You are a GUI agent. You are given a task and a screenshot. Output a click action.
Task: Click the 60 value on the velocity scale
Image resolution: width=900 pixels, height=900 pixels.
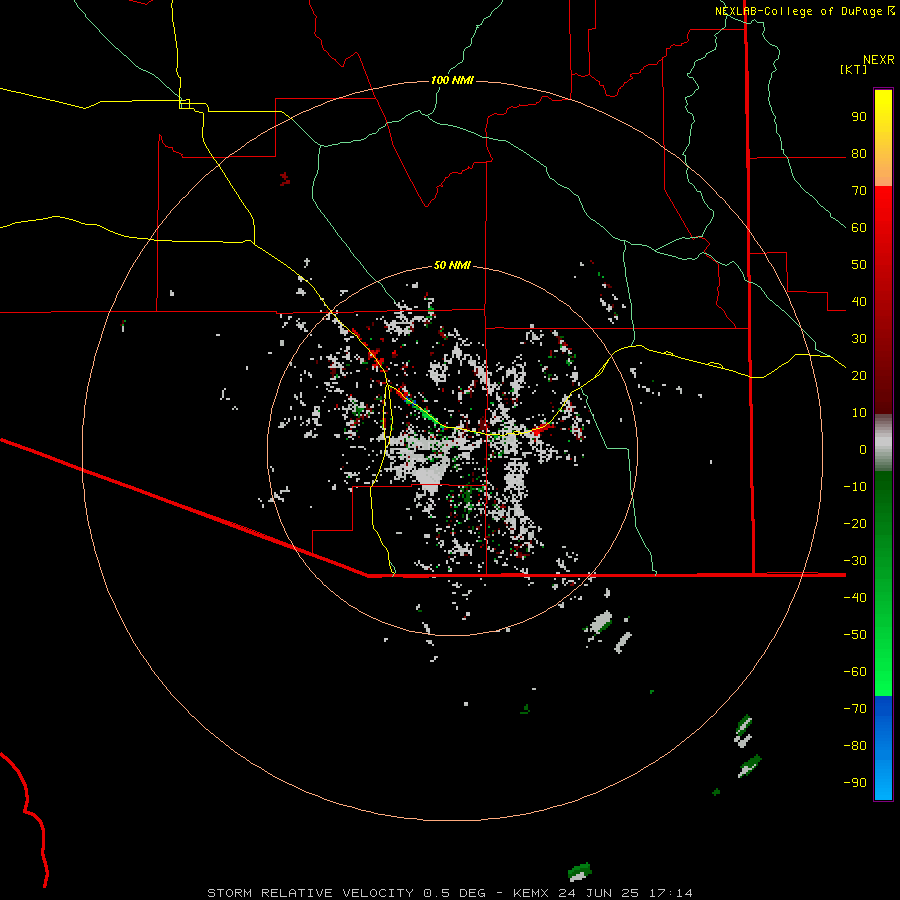tap(859, 228)
